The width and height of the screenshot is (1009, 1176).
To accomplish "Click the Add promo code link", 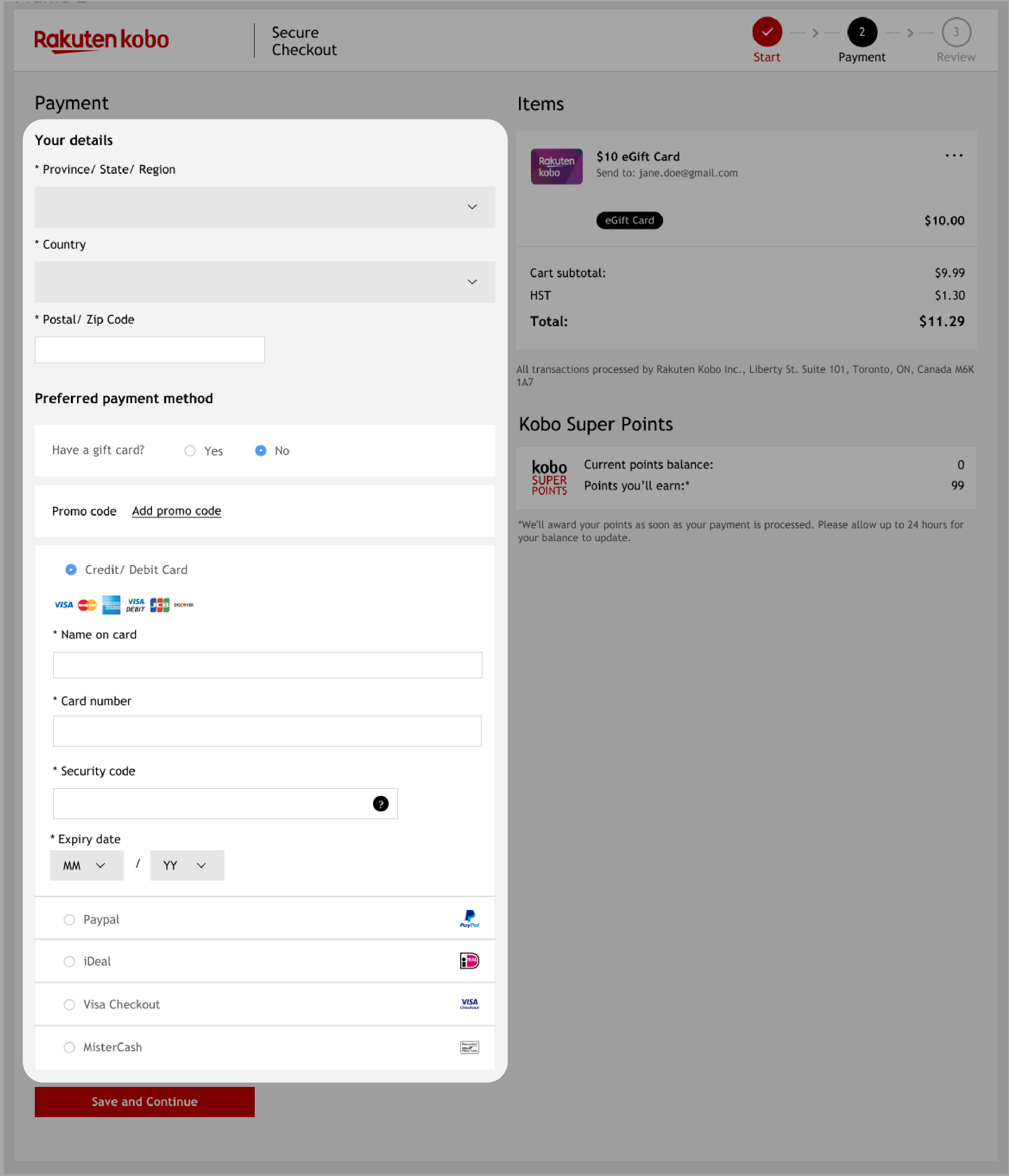I will 176,511.
